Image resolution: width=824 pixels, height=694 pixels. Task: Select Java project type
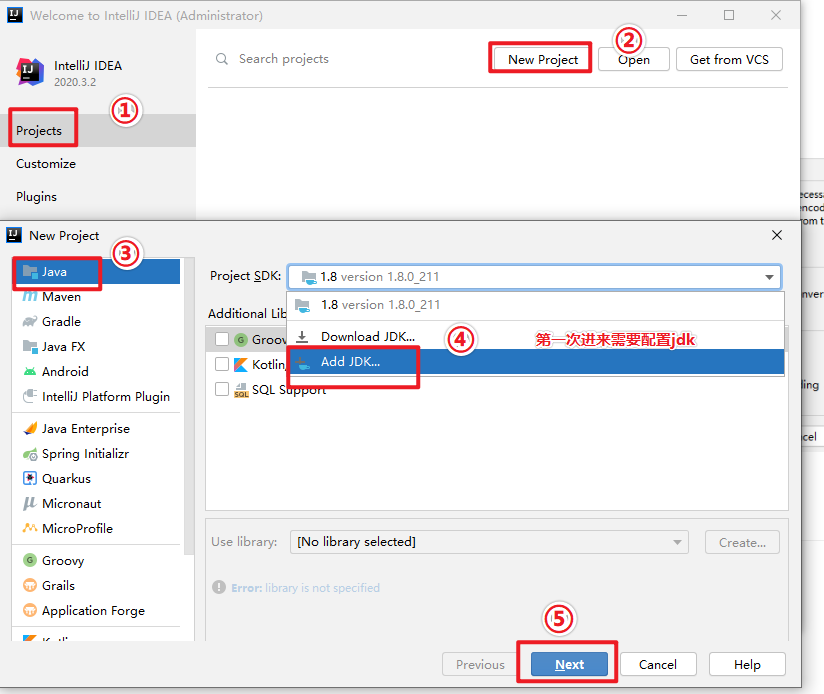pos(97,272)
